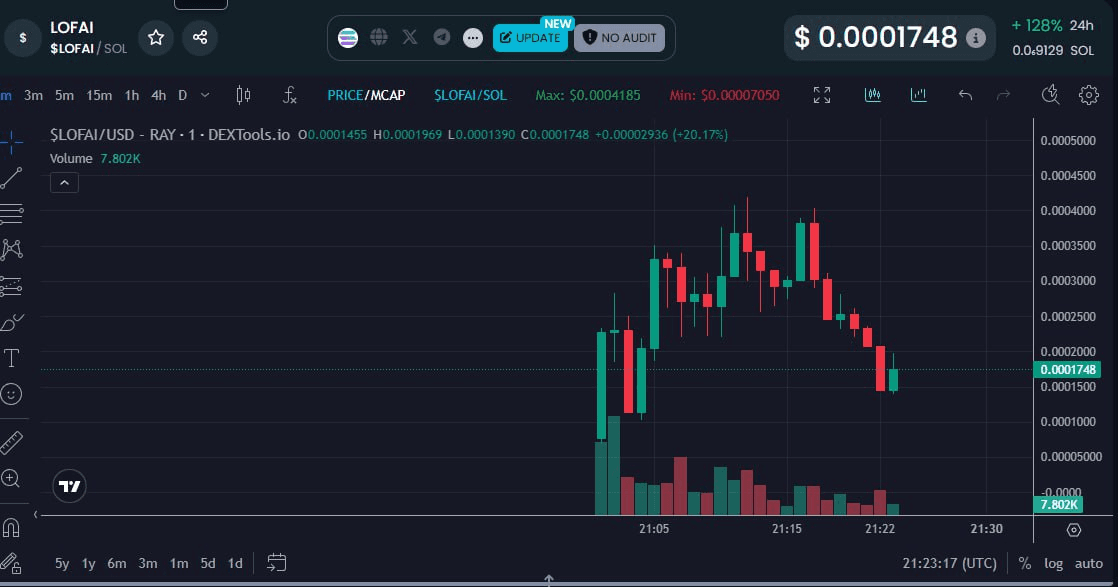Click the LOFAI token logo
Image resolution: width=1118 pixels, height=587 pixels.
click(x=23, y=37)
